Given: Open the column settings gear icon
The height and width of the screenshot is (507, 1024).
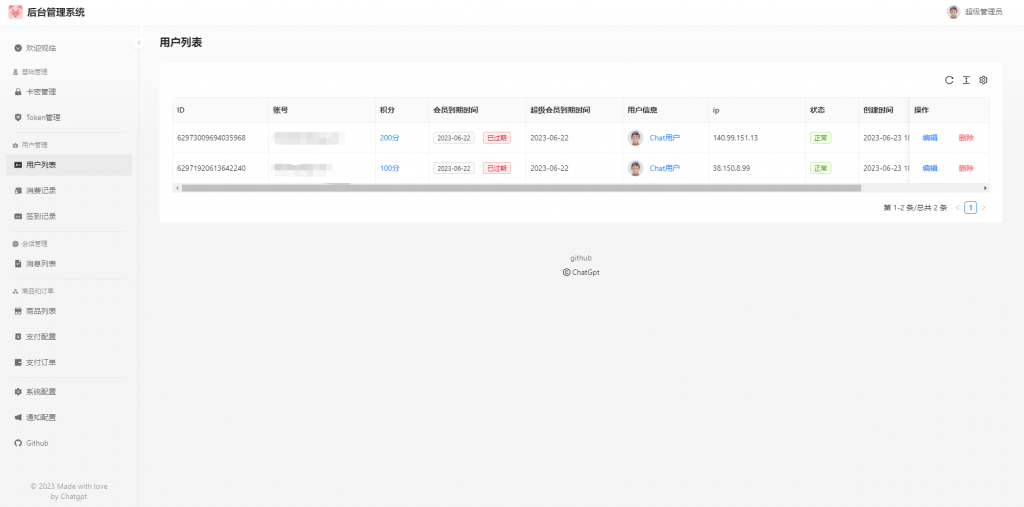Looking at the screenshot, I should (984, 80).
